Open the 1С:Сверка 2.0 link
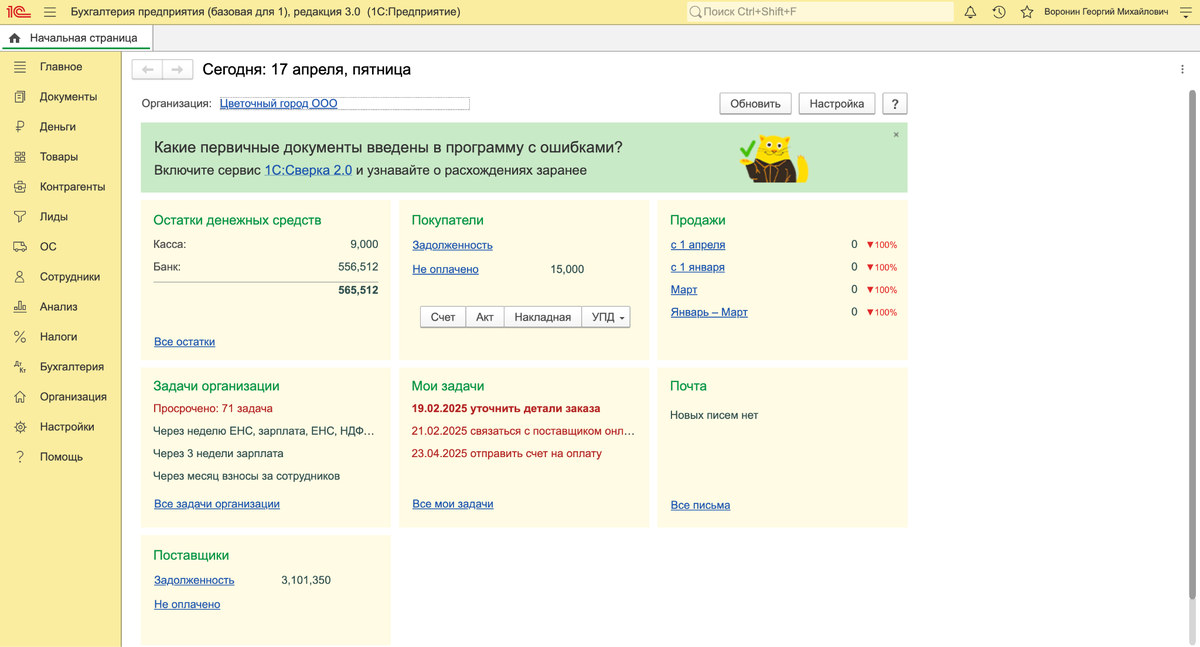The width and height of the screenshot is (1200, 647). point(308,170)
